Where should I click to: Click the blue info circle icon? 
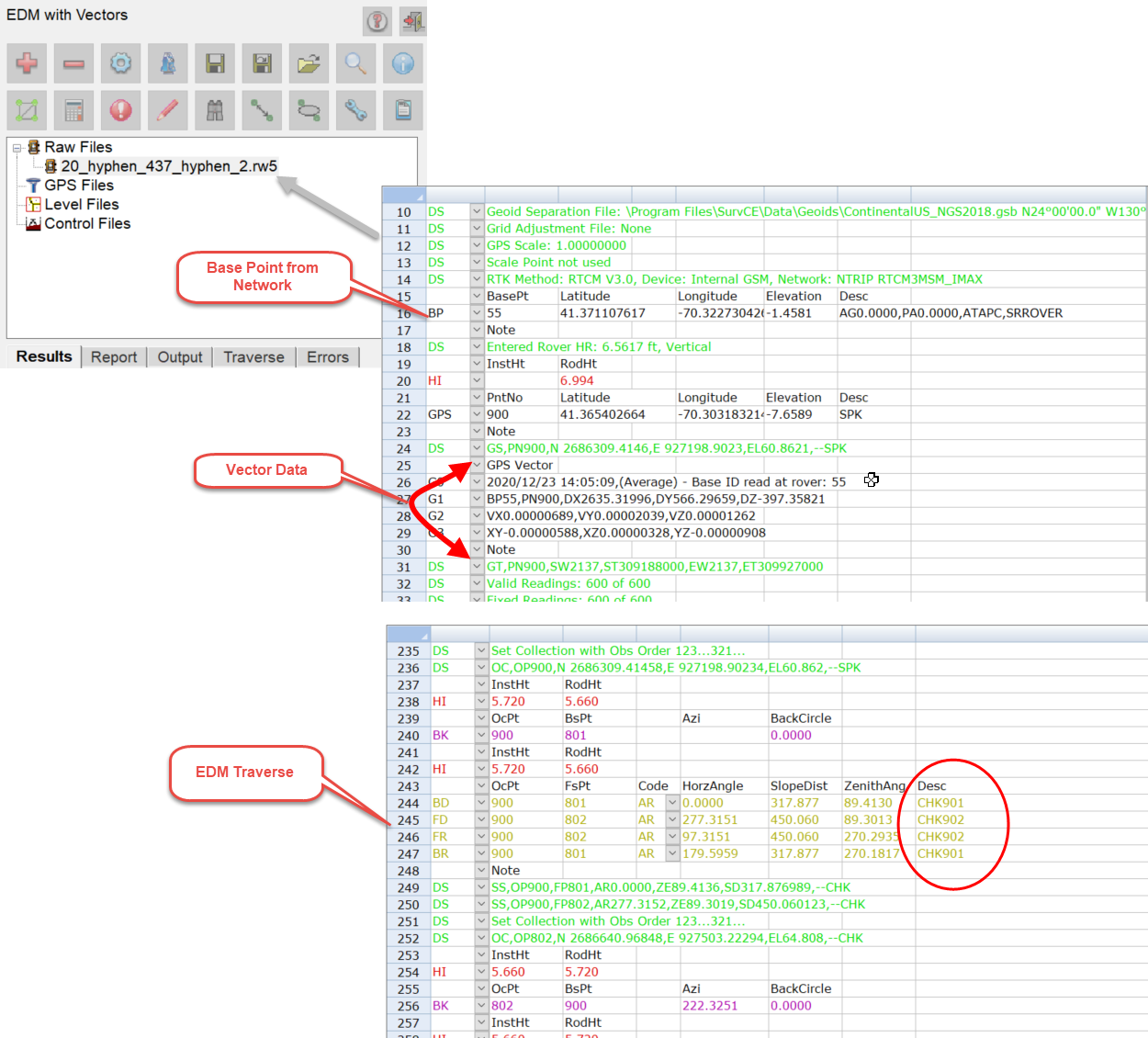[x=402, y=63]
